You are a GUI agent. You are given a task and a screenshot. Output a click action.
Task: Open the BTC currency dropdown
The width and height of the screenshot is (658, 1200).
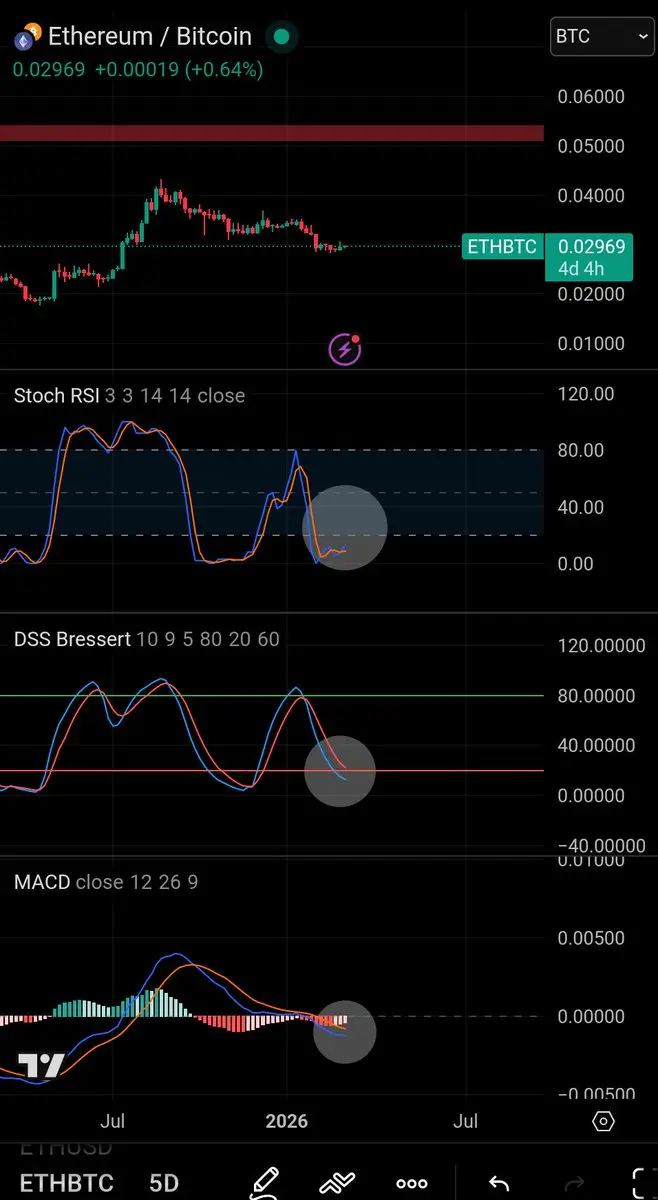[x=603, y=36]
